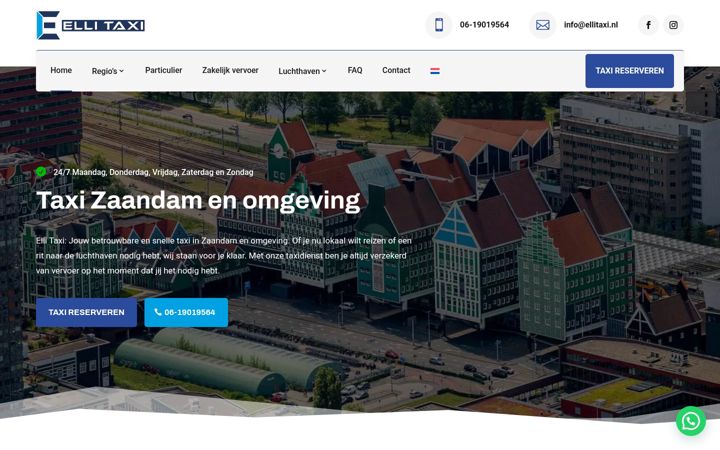Open the FAQ page

355,70
